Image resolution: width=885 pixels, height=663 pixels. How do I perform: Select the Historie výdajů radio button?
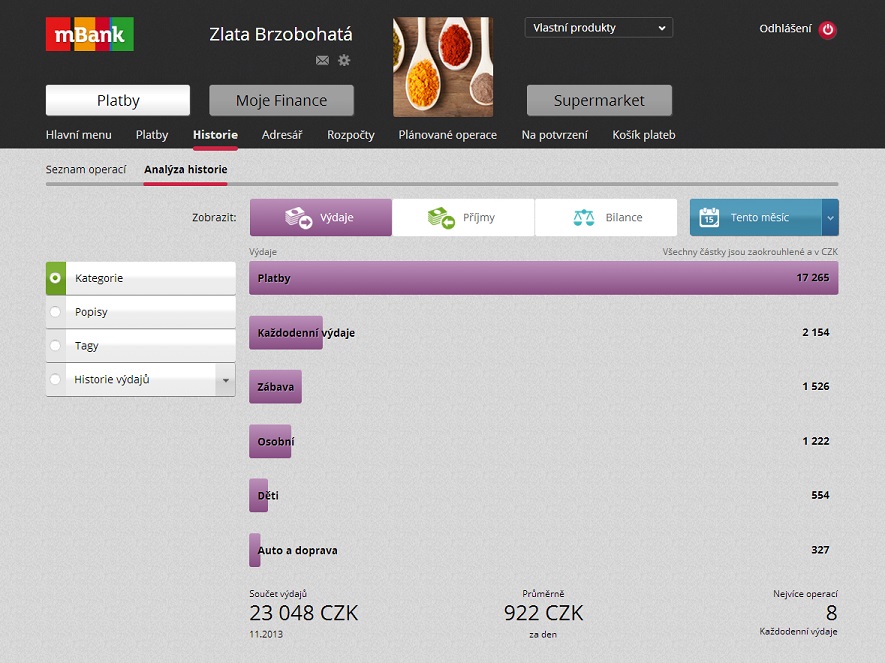[55, 379]
